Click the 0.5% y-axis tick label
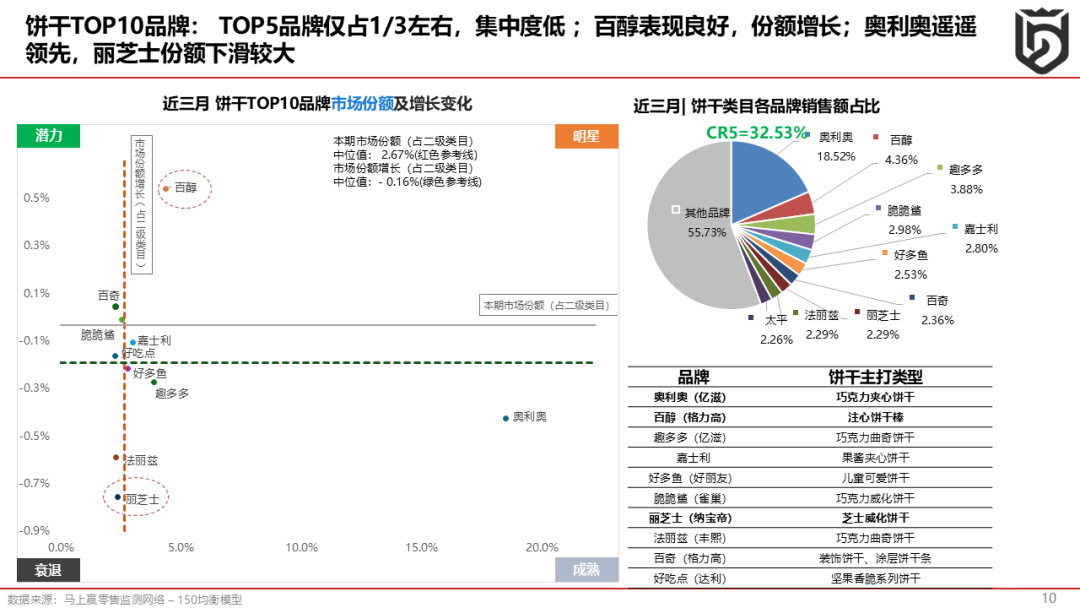This screenshot has height=608, width=1080. (x=37, y=198)
